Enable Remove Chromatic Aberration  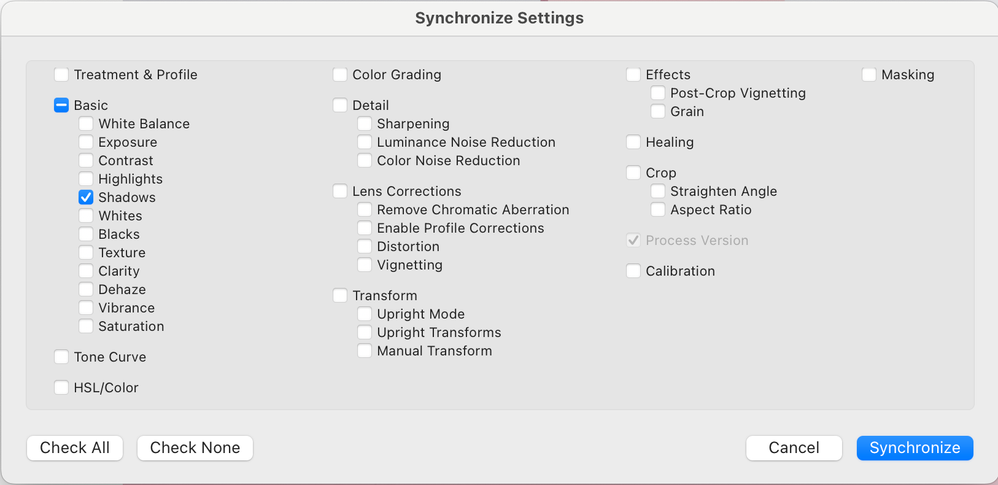click(x=365, y=210)
